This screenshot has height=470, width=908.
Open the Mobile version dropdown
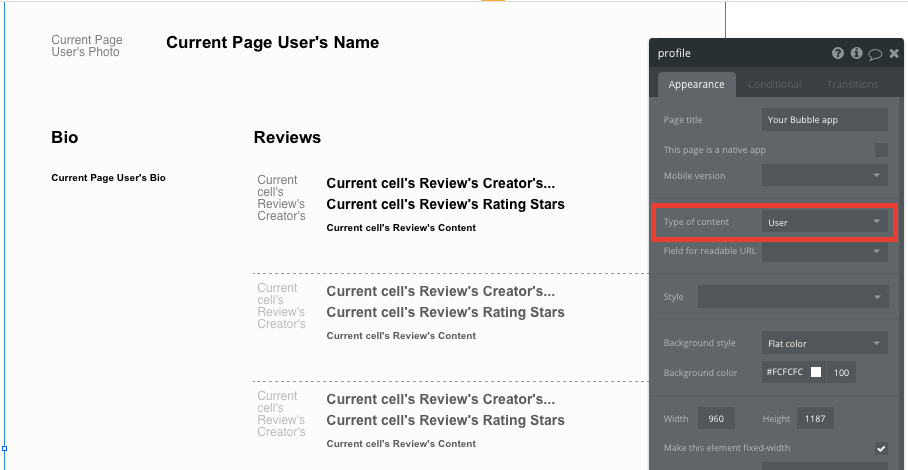(x=825, y=175)
